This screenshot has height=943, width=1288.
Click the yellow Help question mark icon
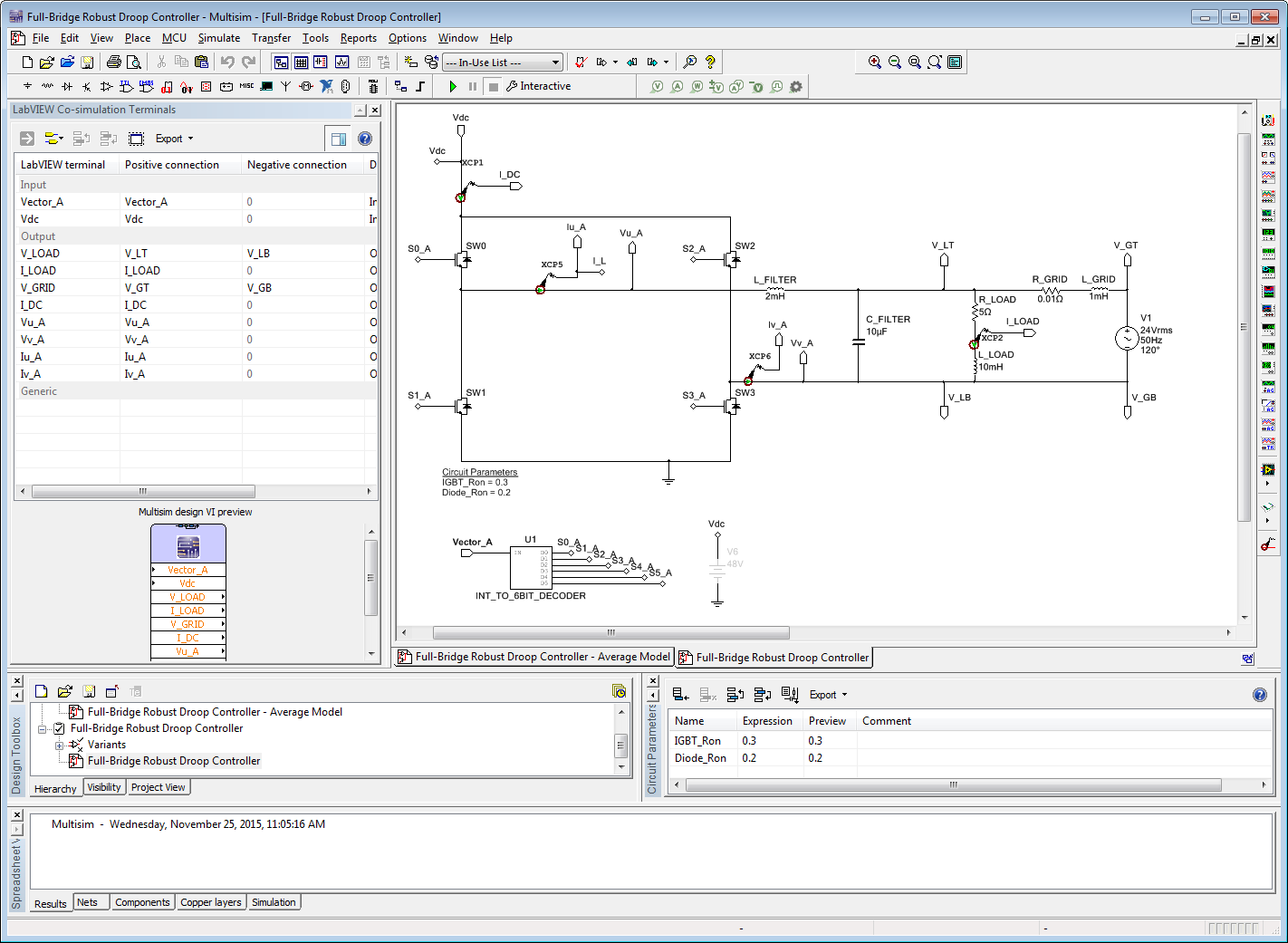click(x=710, y=63)
